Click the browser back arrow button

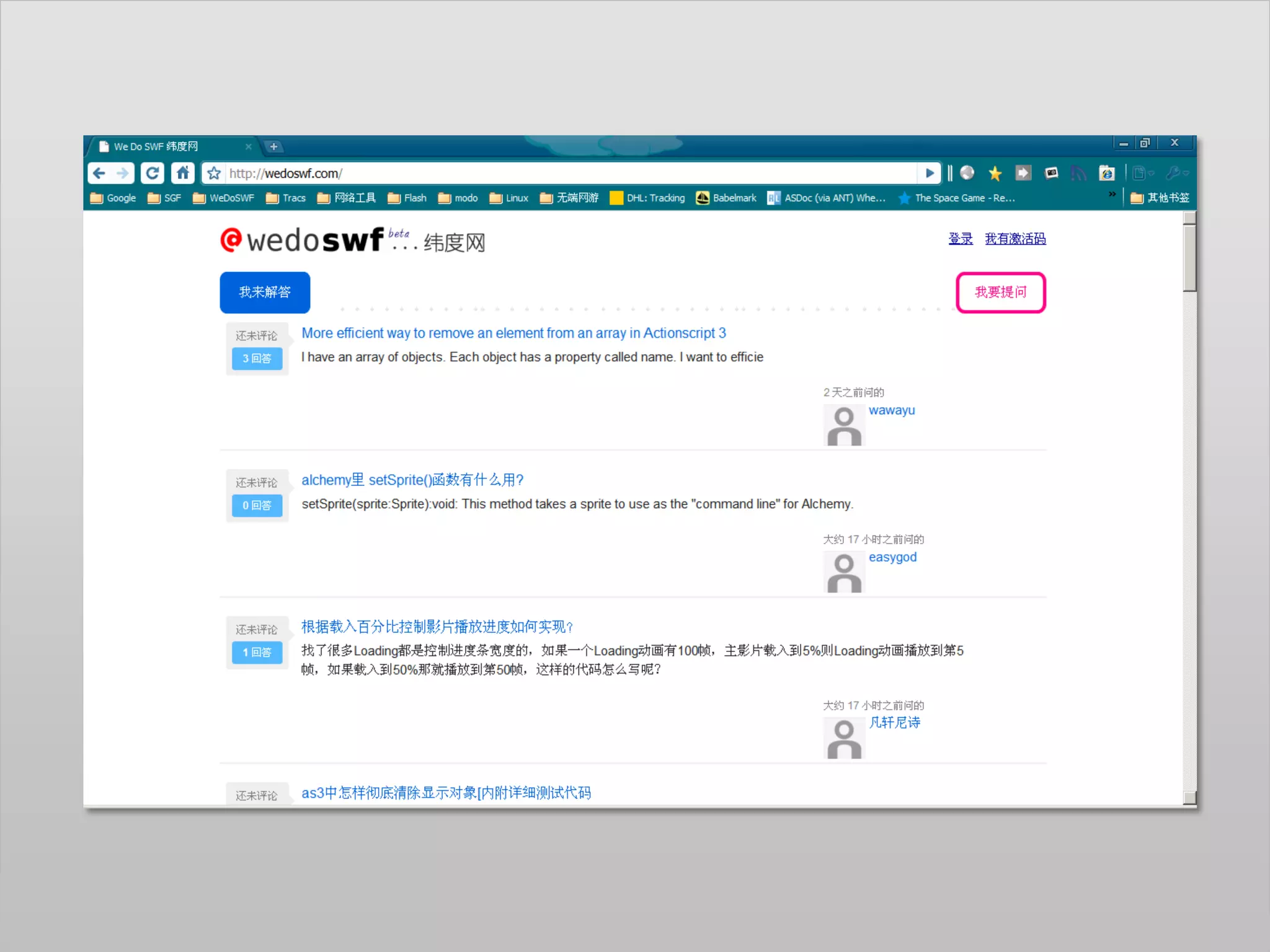point(99,173)
